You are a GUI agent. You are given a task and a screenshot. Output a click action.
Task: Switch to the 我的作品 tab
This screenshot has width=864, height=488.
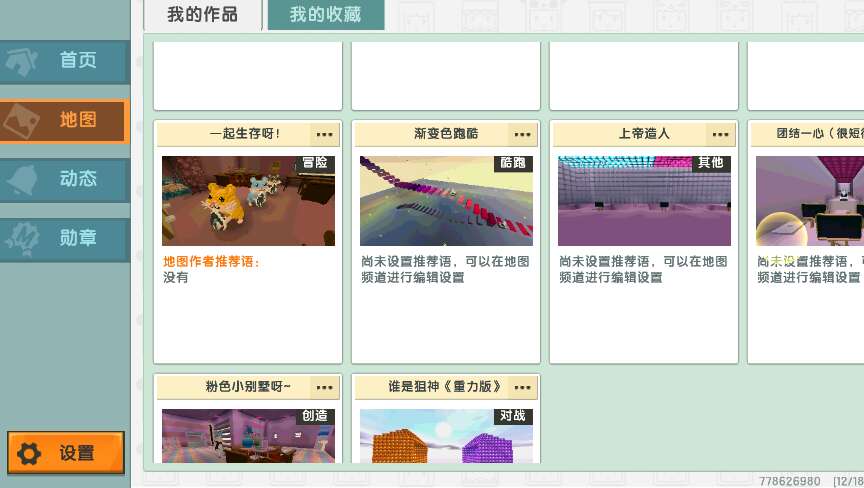coord(203,14)
